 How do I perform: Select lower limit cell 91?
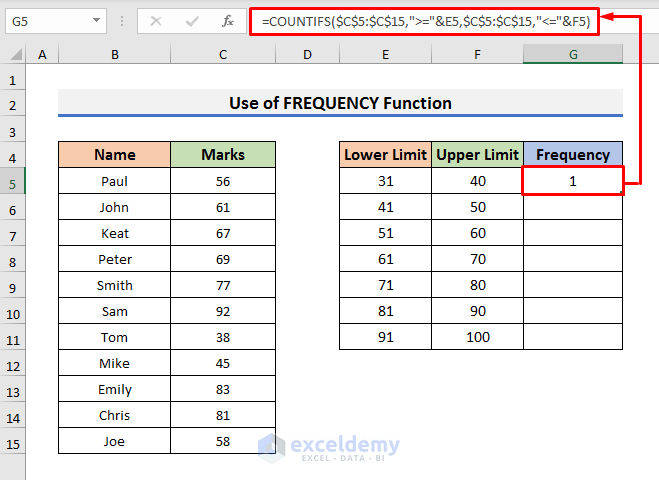[385, 338]
